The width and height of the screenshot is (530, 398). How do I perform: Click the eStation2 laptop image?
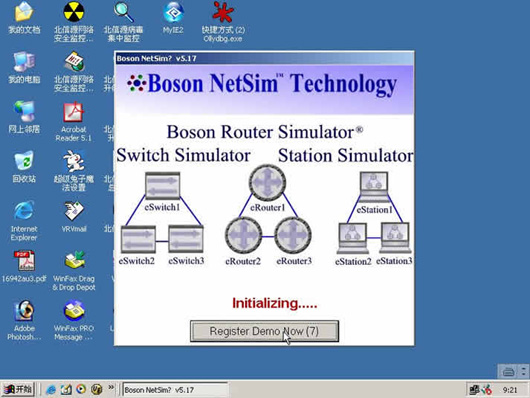353,238
